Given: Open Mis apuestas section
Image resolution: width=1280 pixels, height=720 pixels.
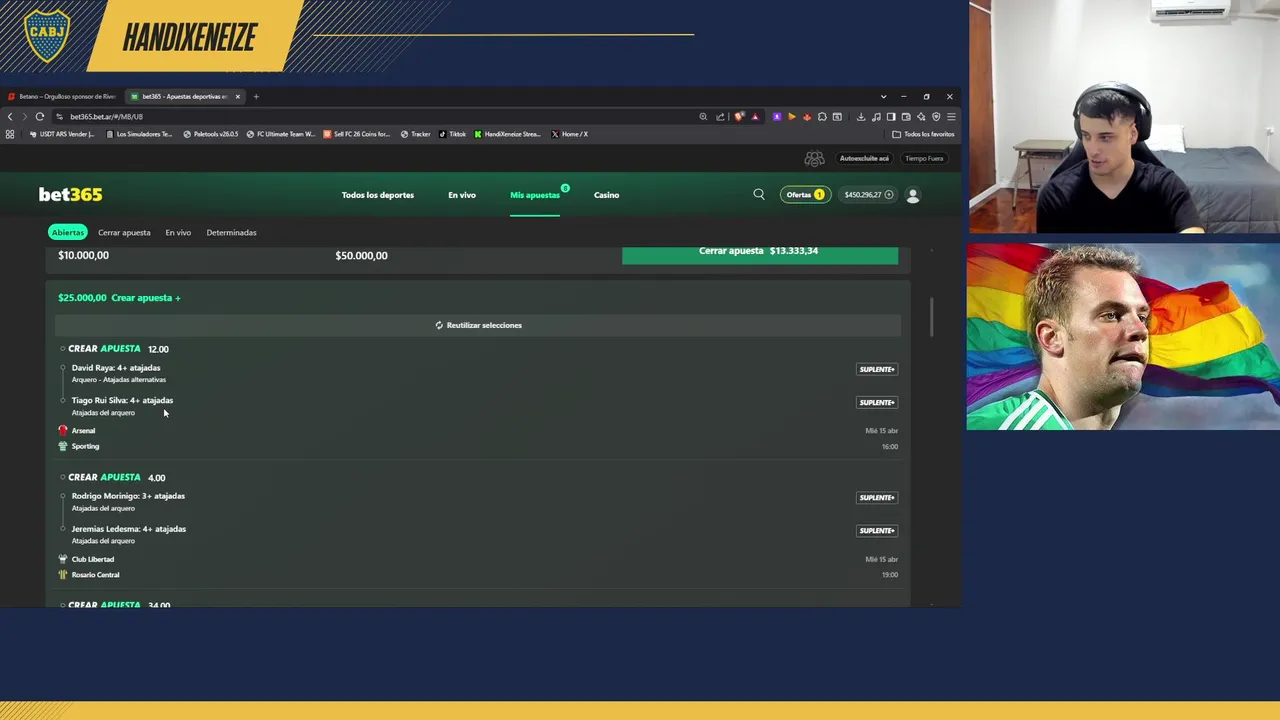Looking at the screenshot, I should [535, 195].
